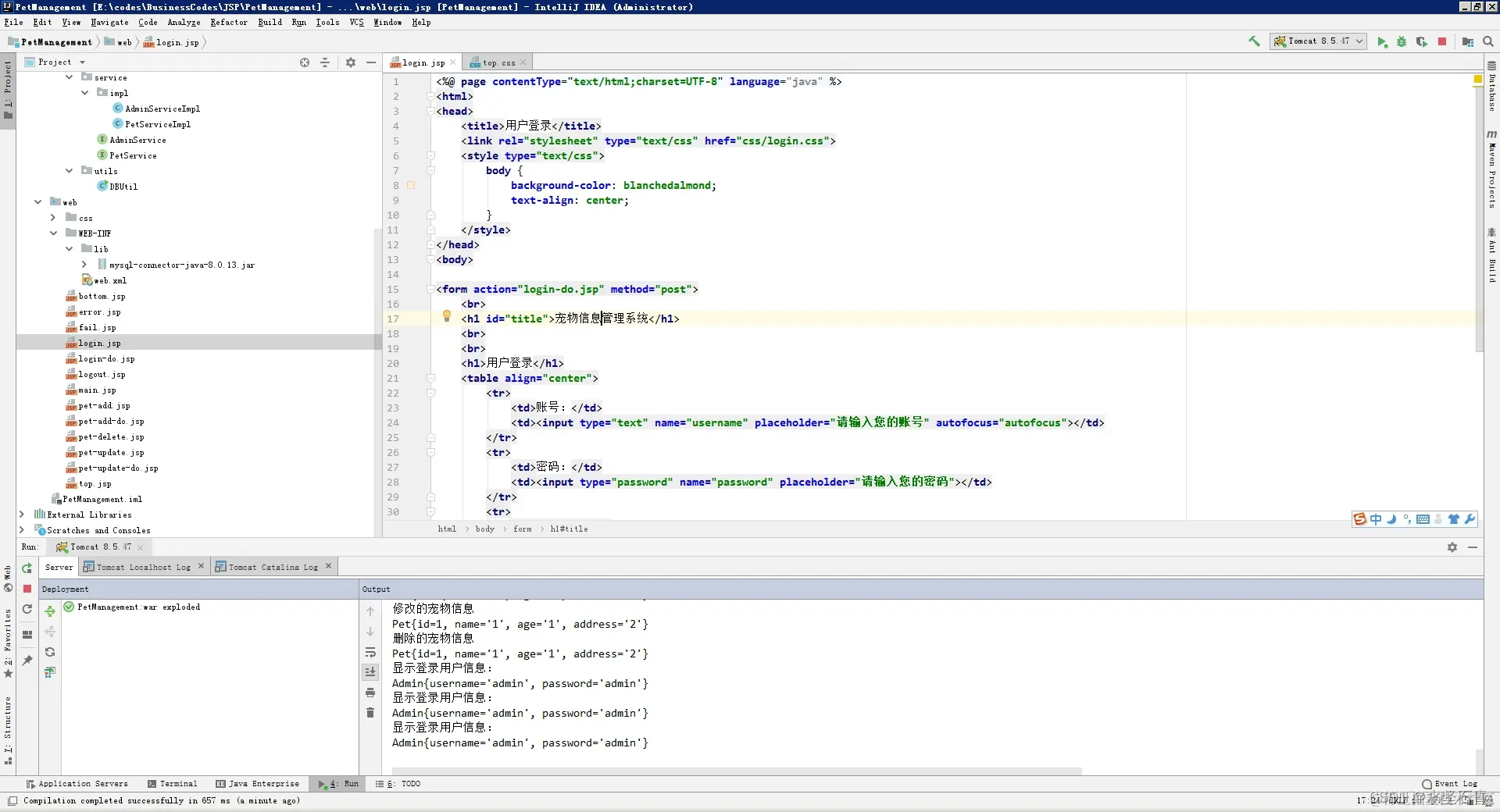Image resolution: width=1500 pixels, height=812 pixels.
Task: Switch to Tomcat Localhost Log tab
Action: [x=143, y=568]
